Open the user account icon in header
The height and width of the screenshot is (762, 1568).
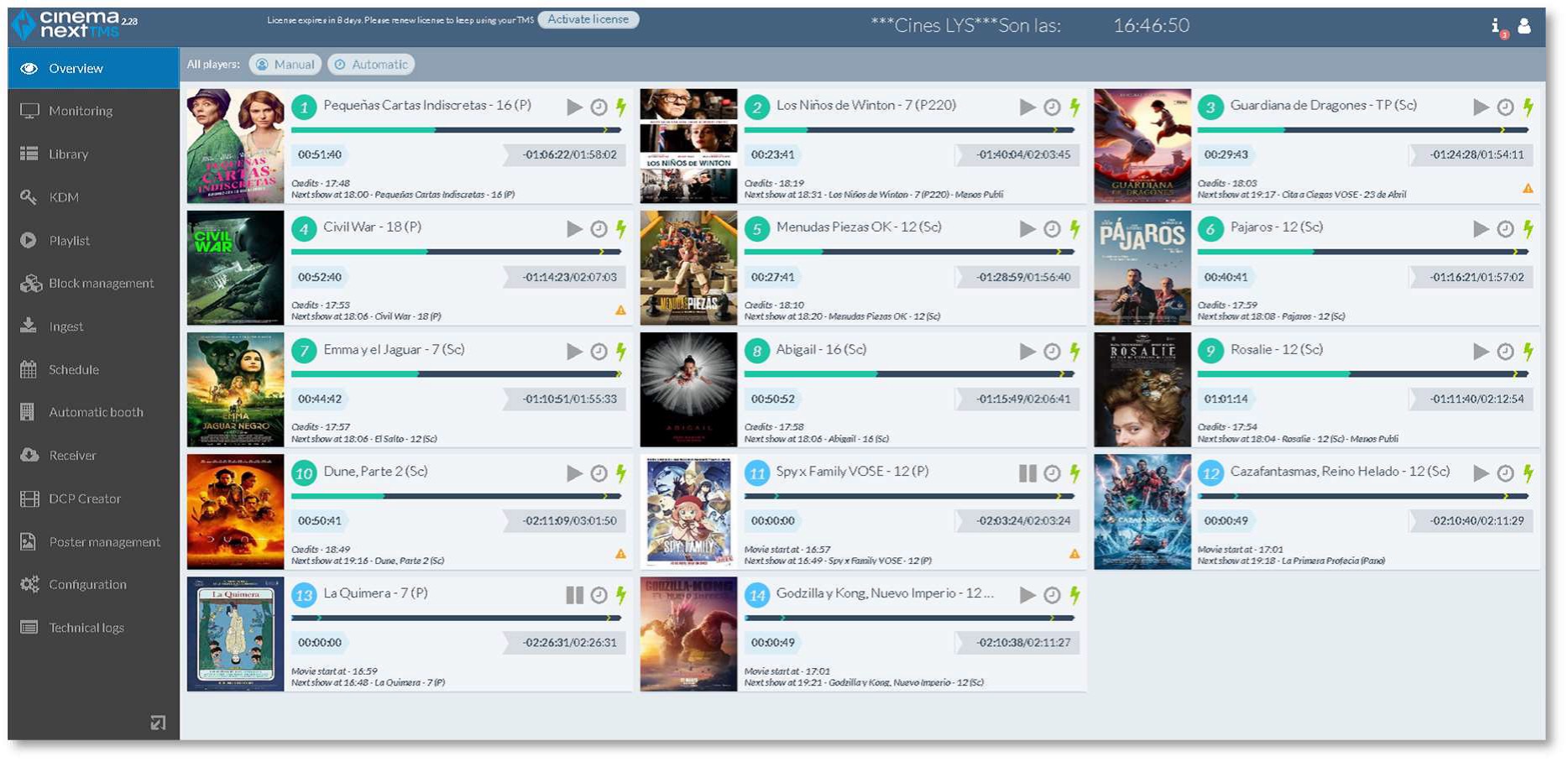1524,26
